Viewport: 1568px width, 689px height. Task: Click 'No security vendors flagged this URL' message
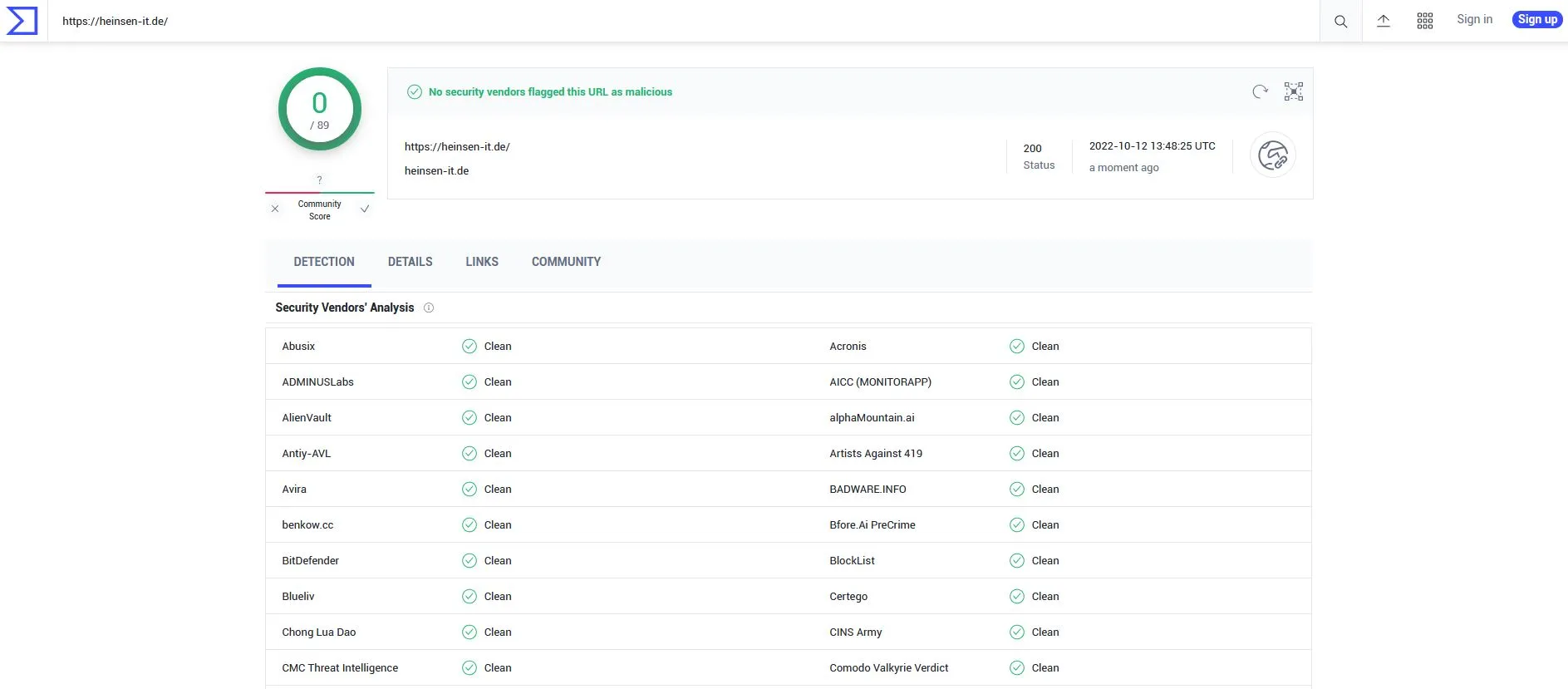[550, 92]
